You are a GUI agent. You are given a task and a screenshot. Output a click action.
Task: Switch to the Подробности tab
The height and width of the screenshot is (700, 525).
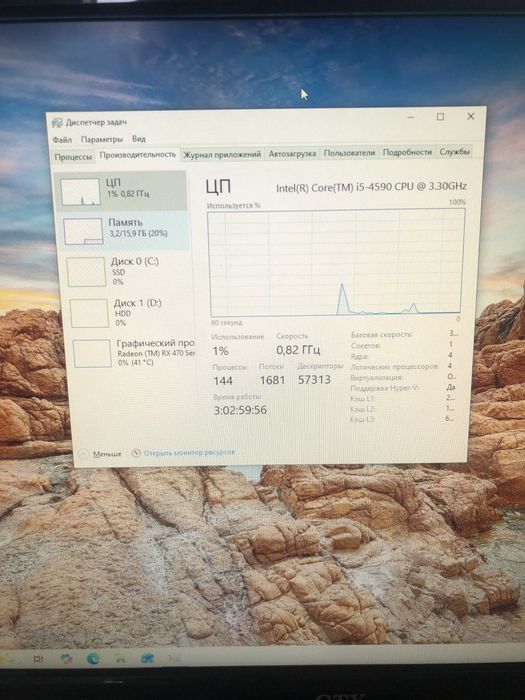coord(407,152)
